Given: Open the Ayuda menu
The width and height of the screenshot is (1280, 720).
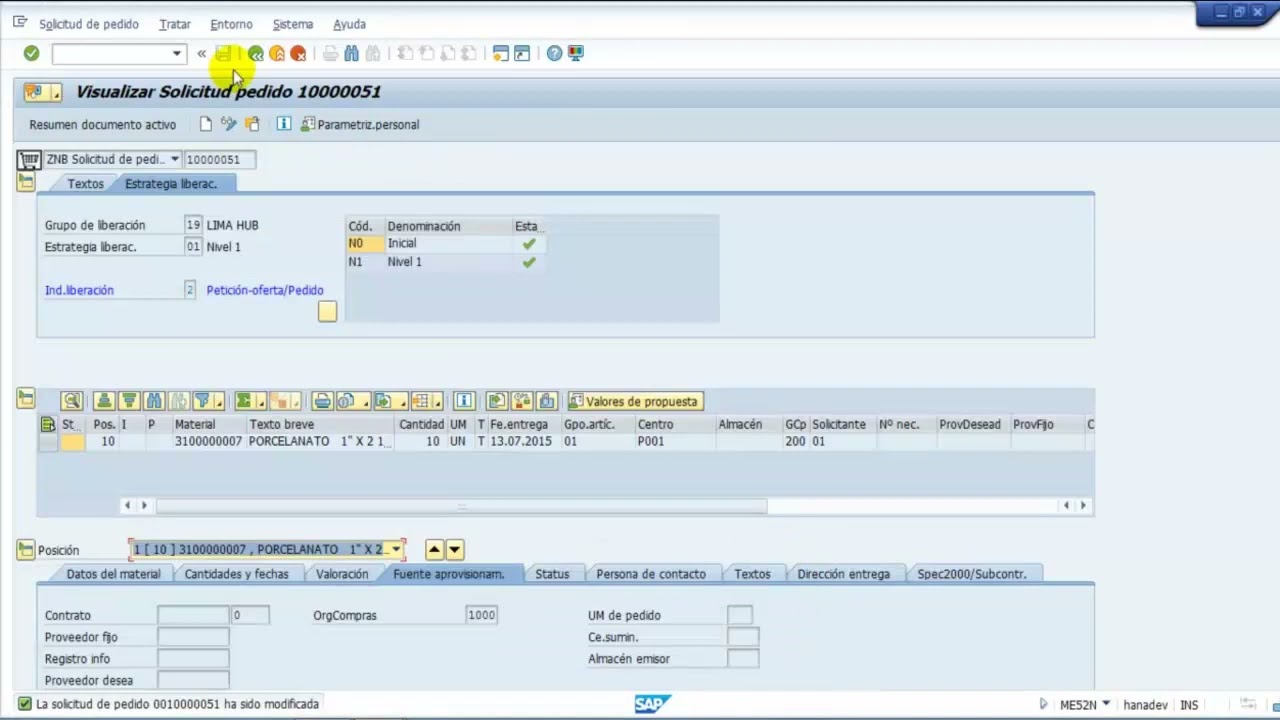Looking at the screenshot, I should click(x=349, y=24).
